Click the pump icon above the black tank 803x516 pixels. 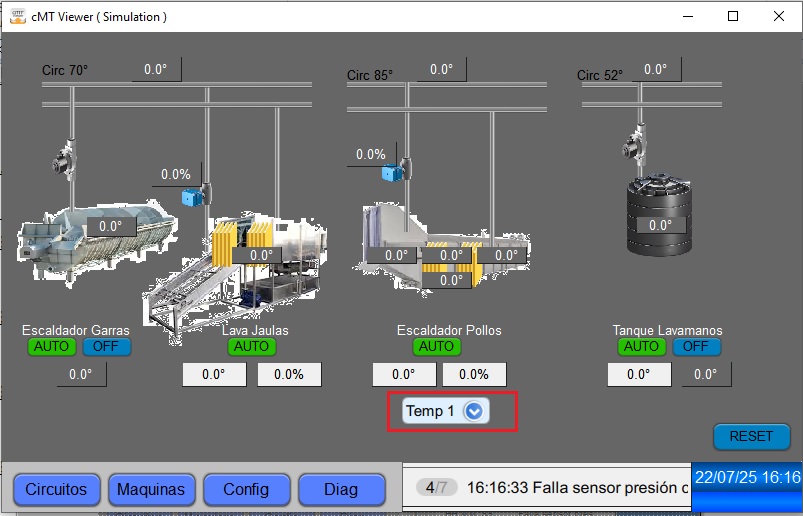(x=635, y=144)
